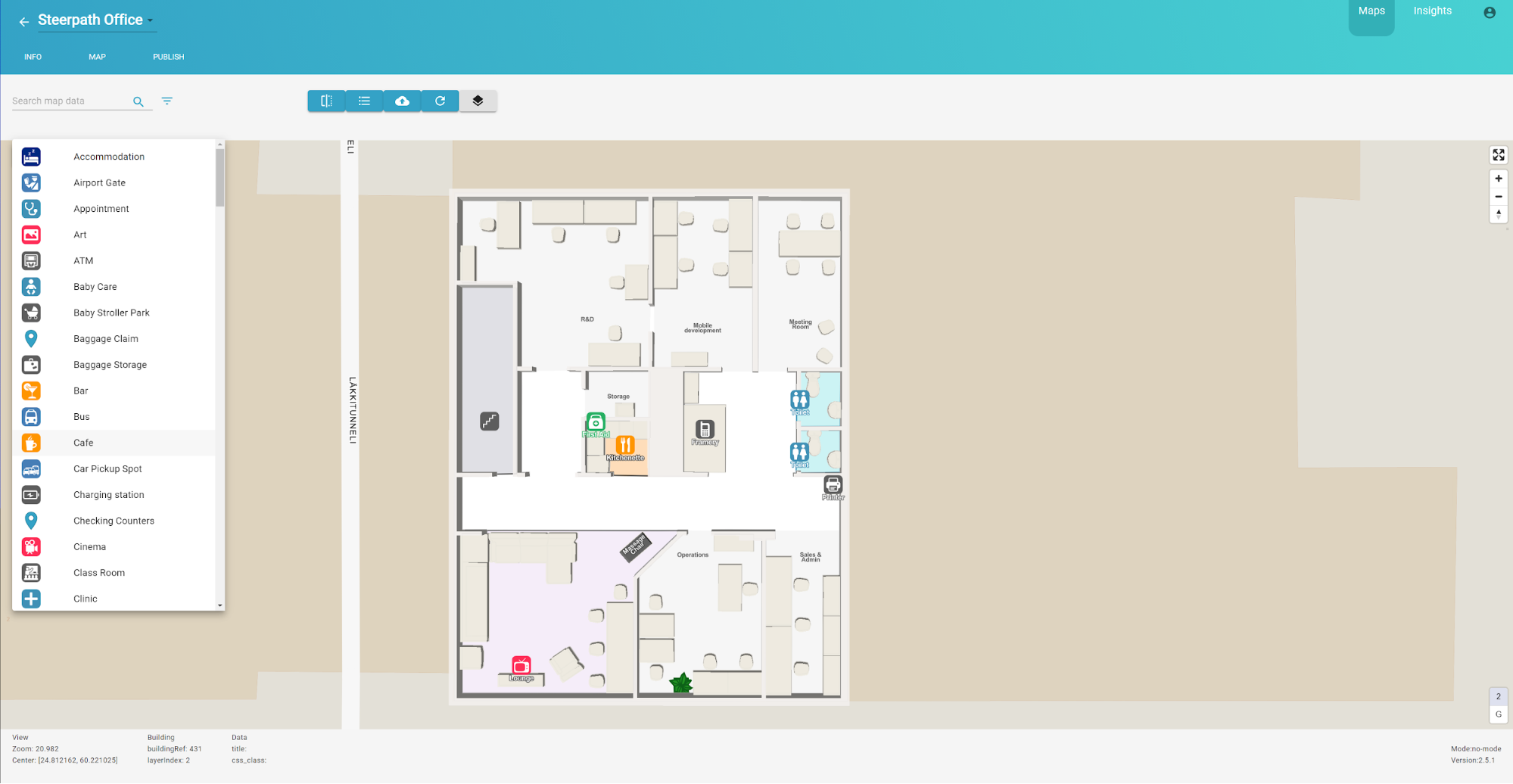Viewport: 1513px width, 784px height.
Task: Toggle the map tilt control arrow
Action: 1498,214
